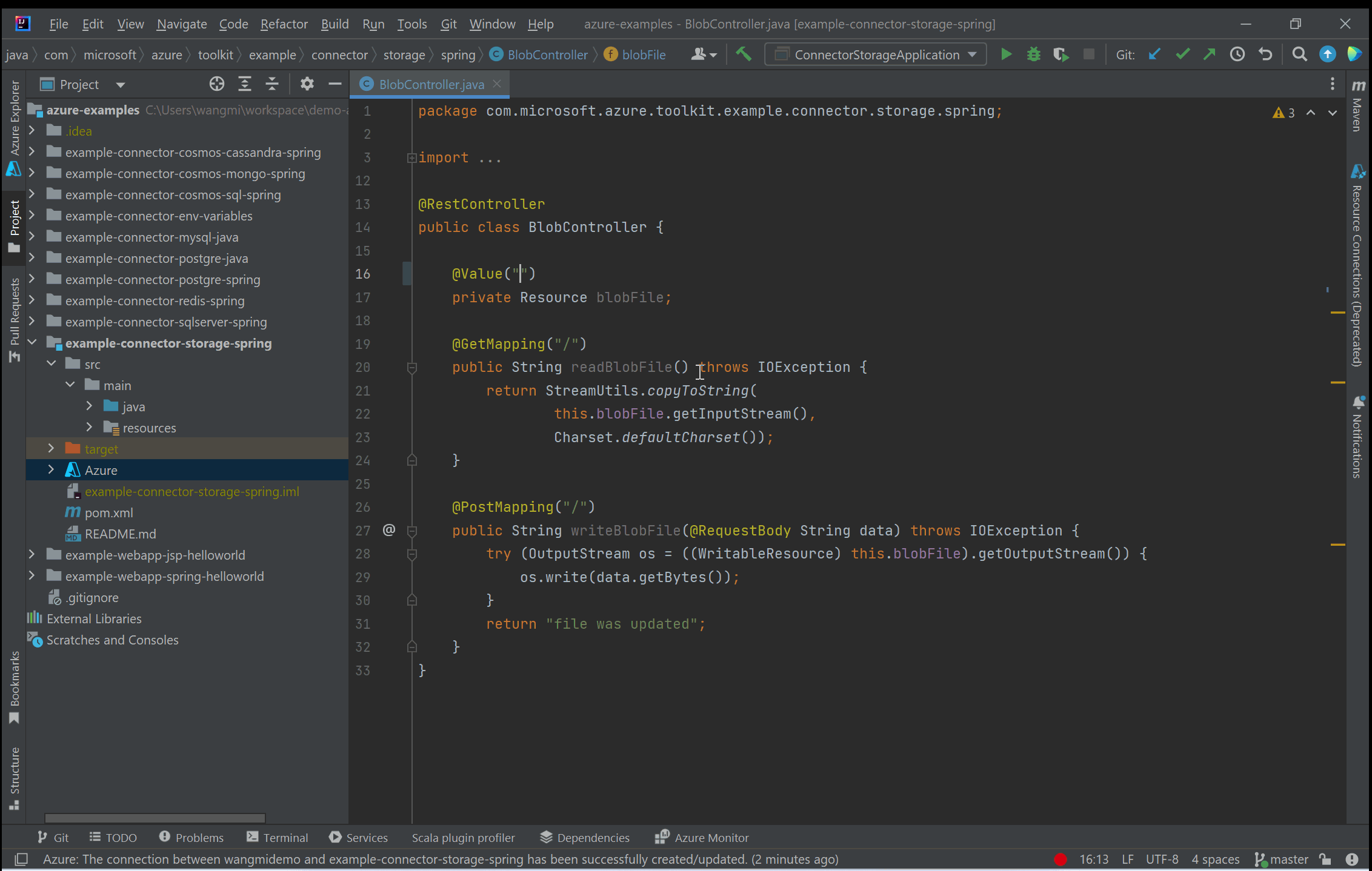The image size is (1372, 871).
Task: Select opened file crosshair icon in Project panel
Action: coord(217,84)
